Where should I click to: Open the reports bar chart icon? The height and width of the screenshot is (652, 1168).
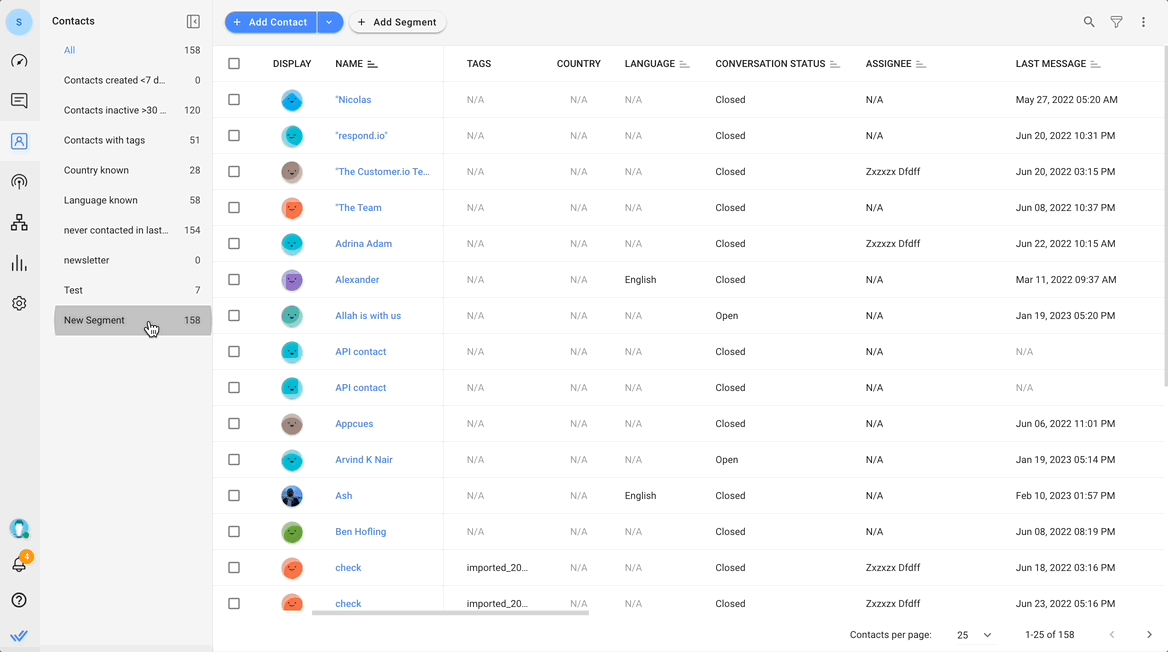coord(19,263)
